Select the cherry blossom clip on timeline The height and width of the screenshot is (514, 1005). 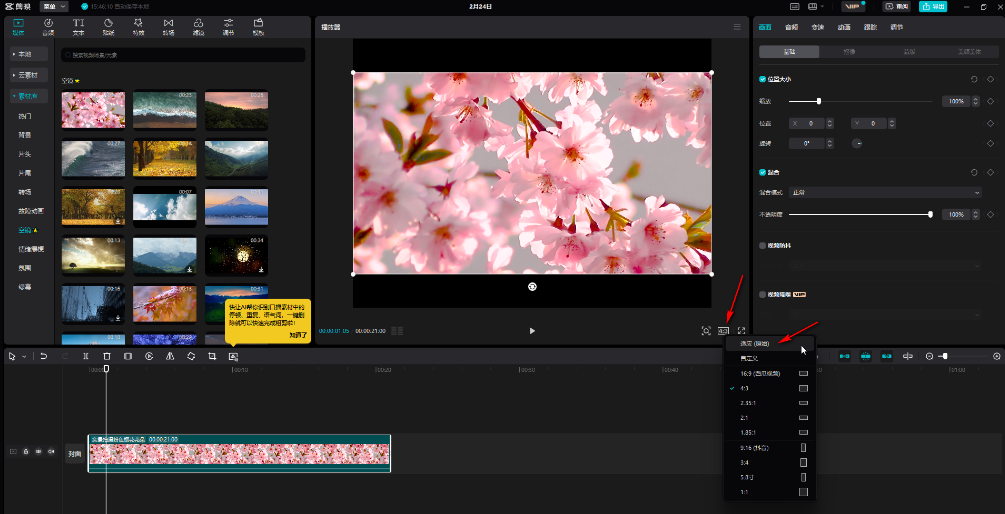[239, 455]
